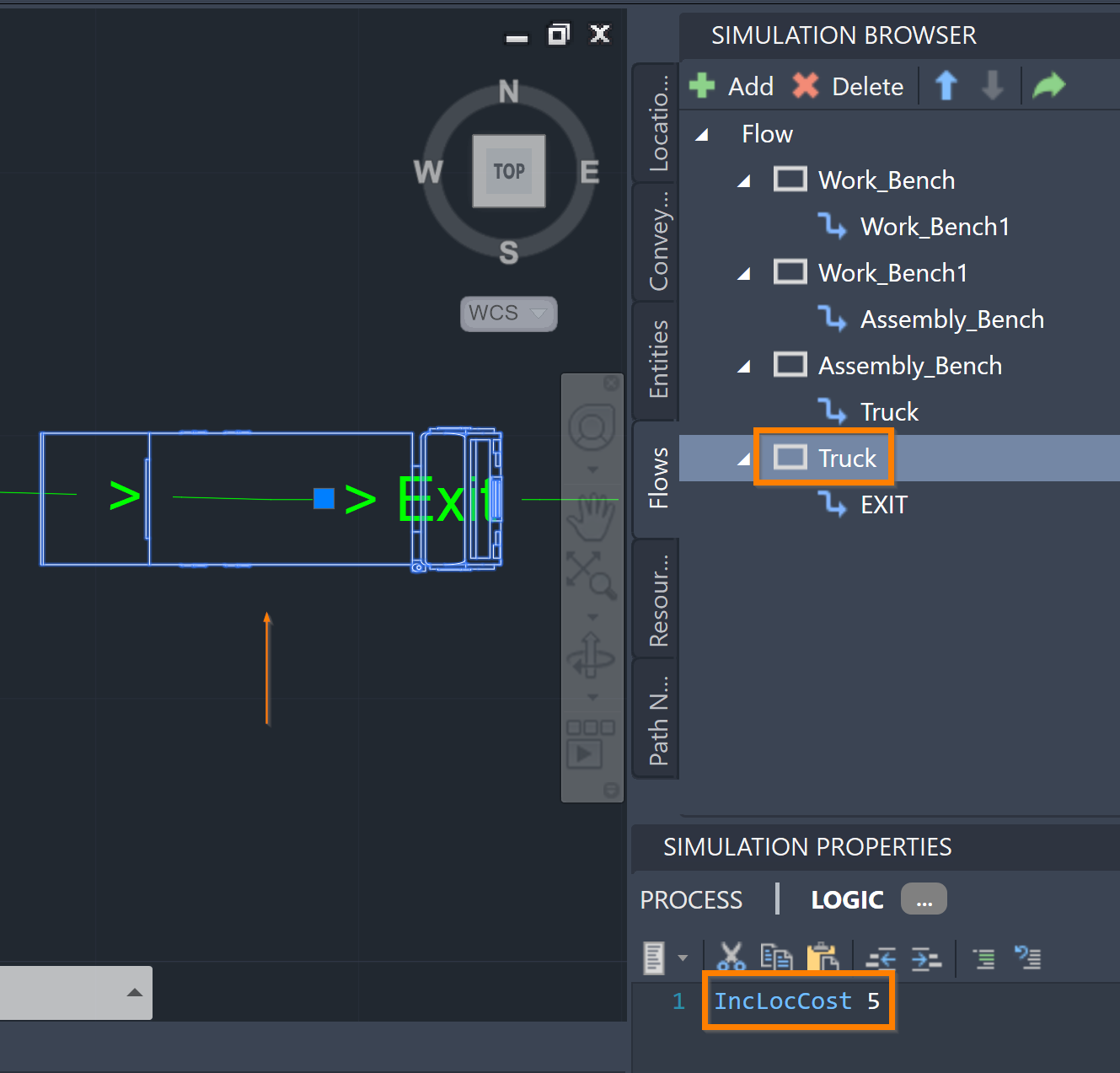Collapse the Assembly_Bench flow node
Screen dimensions: 1120x1073
click(743, 367)
